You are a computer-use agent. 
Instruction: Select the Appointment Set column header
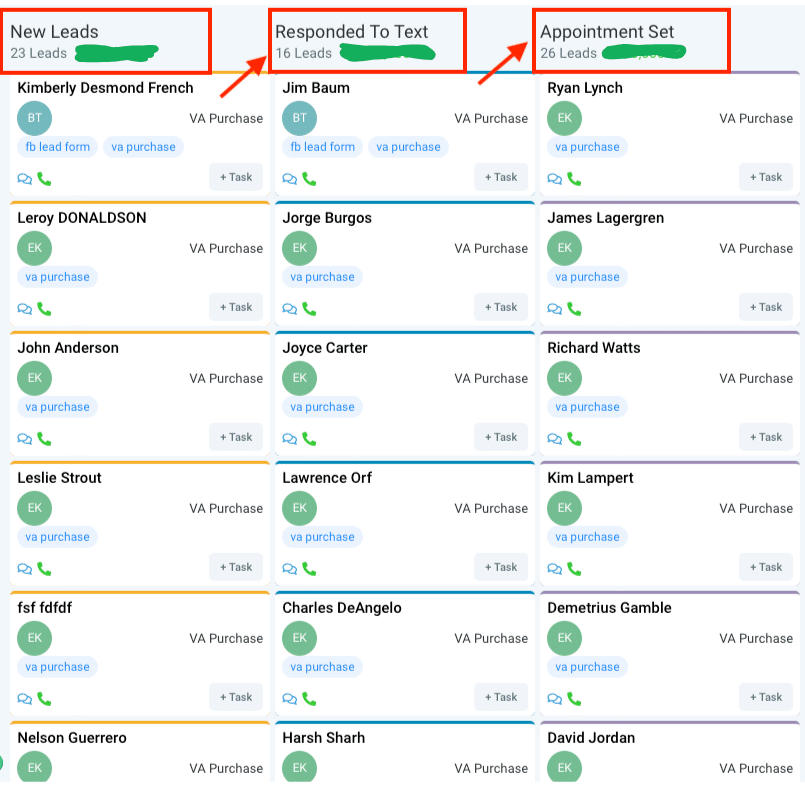607,32
